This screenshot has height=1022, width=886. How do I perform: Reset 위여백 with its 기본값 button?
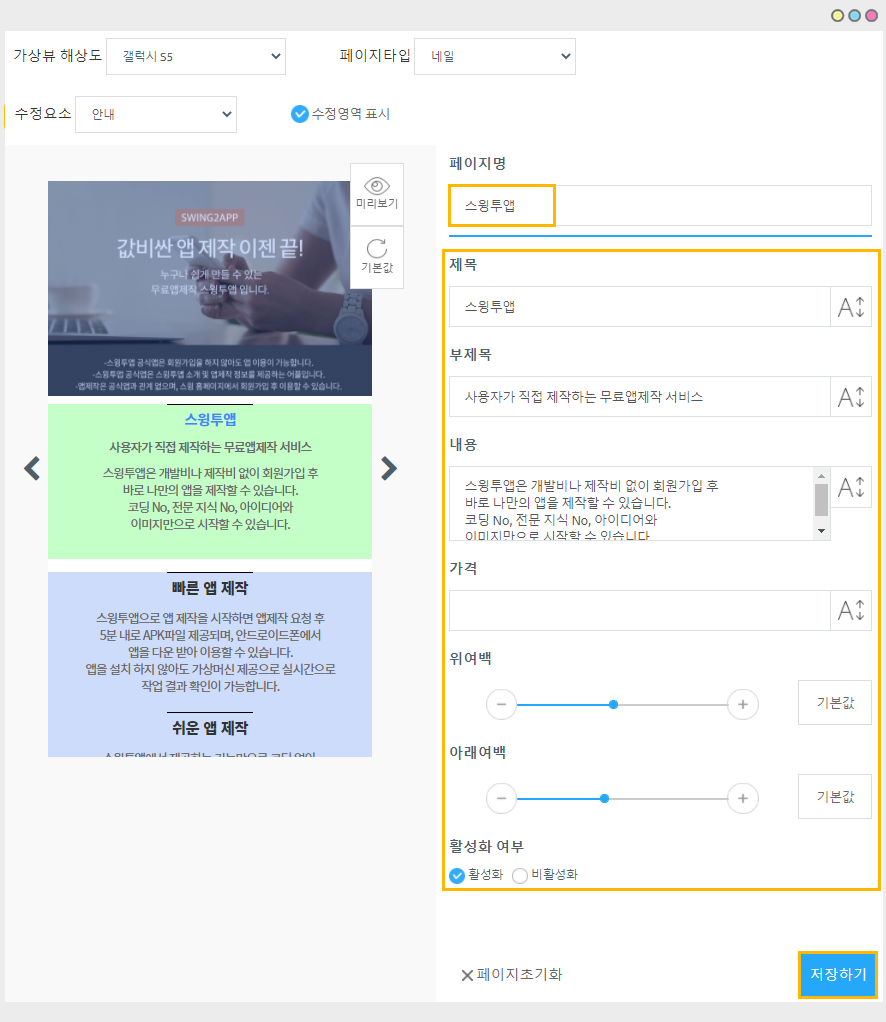pos(835,703)
